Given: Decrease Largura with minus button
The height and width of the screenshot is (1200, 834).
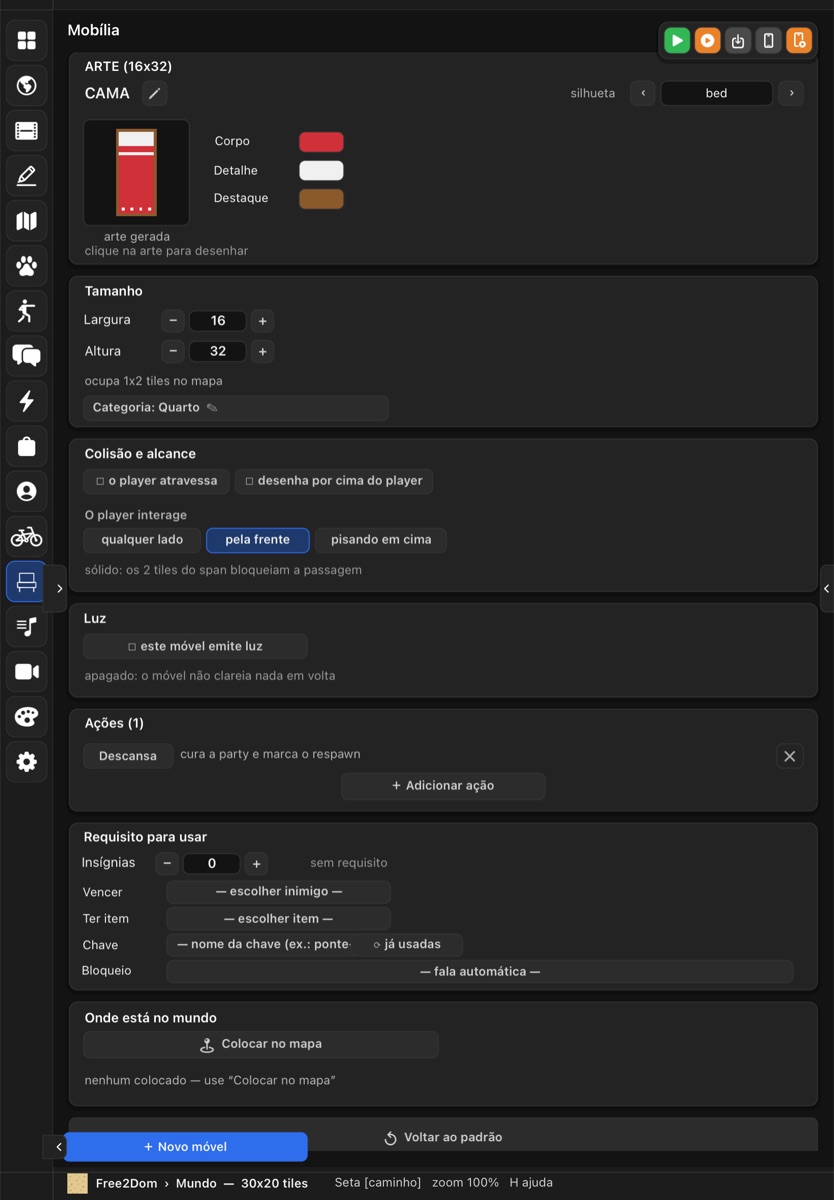Looking at the screenshot, I should pos(174,321).
